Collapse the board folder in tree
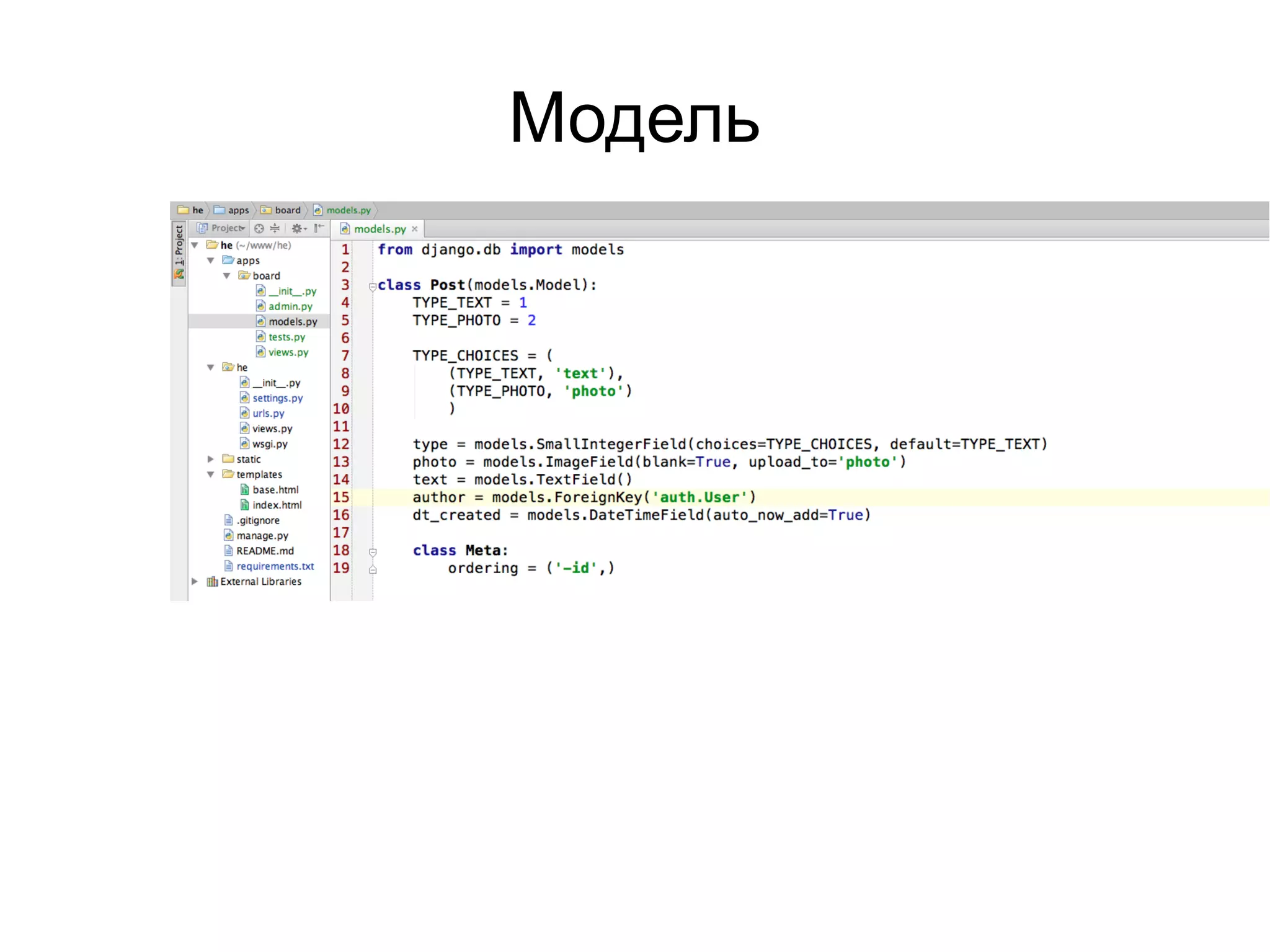 click(x=227, y=275)
